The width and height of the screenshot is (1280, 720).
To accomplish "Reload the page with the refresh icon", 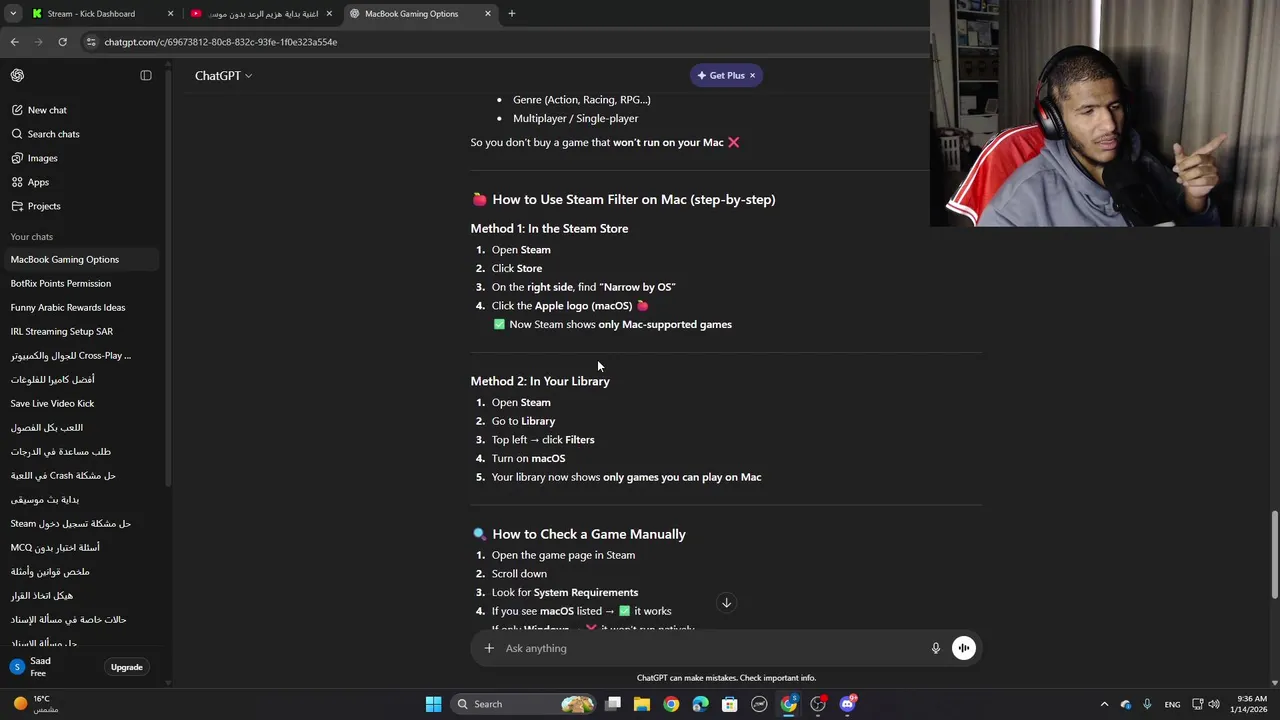I will tap(62, 42).
